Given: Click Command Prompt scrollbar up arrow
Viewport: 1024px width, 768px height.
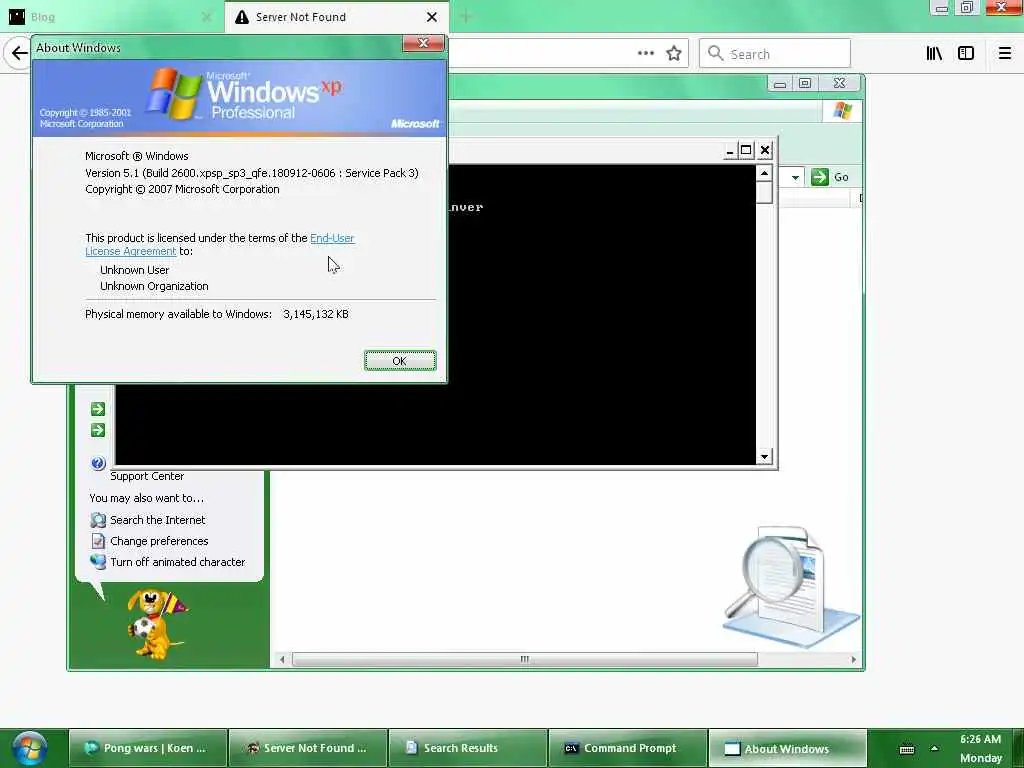Looking at the screenshot, I should click(764, 173).
